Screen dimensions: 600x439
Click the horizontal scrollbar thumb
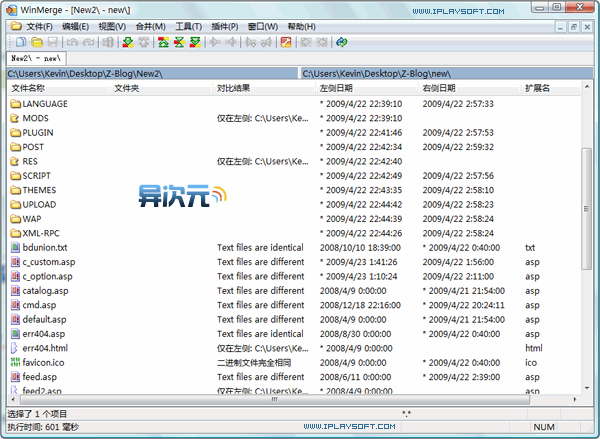tap(275, 400)
